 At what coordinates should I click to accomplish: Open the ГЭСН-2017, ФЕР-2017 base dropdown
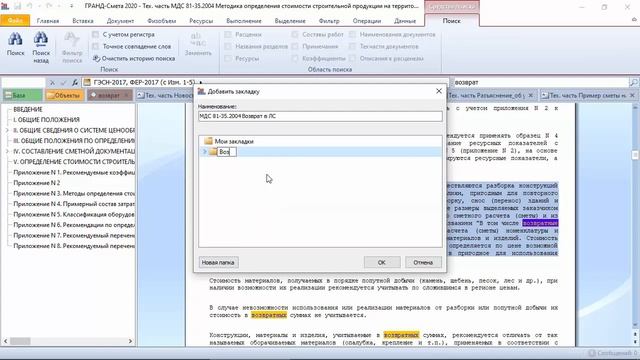200,82
